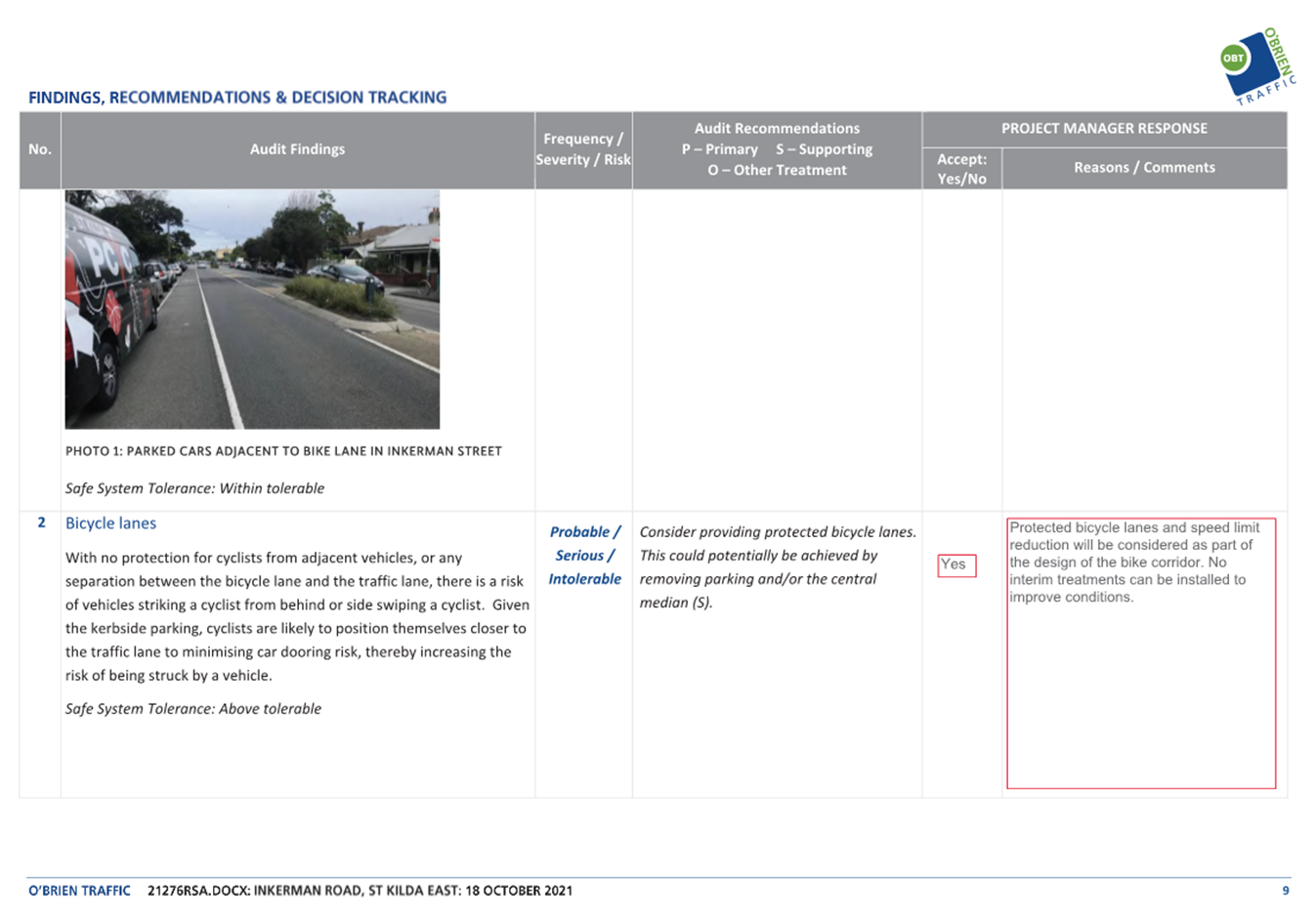The image size is (1316, 919).
Task: Click the 'Reasons / Comments' column header
Action: (1144, 168)
